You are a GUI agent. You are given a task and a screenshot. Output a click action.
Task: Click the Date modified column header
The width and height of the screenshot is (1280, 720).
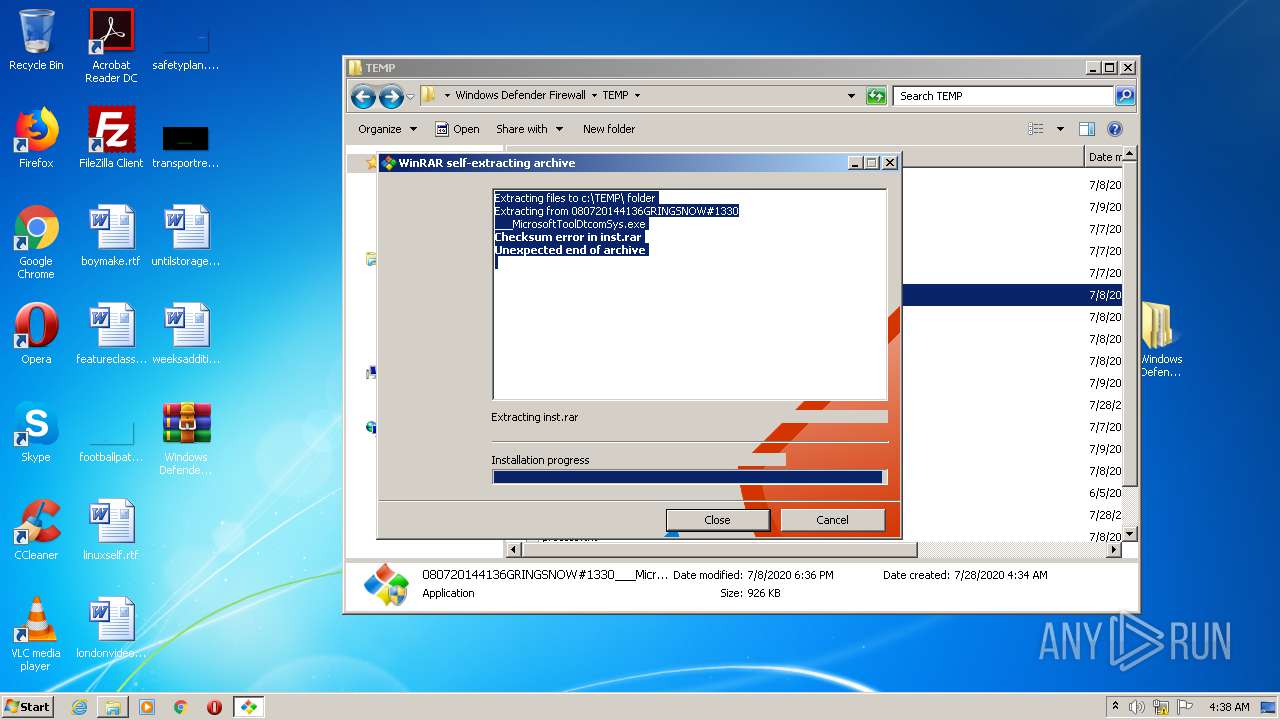coord(1103,157)
